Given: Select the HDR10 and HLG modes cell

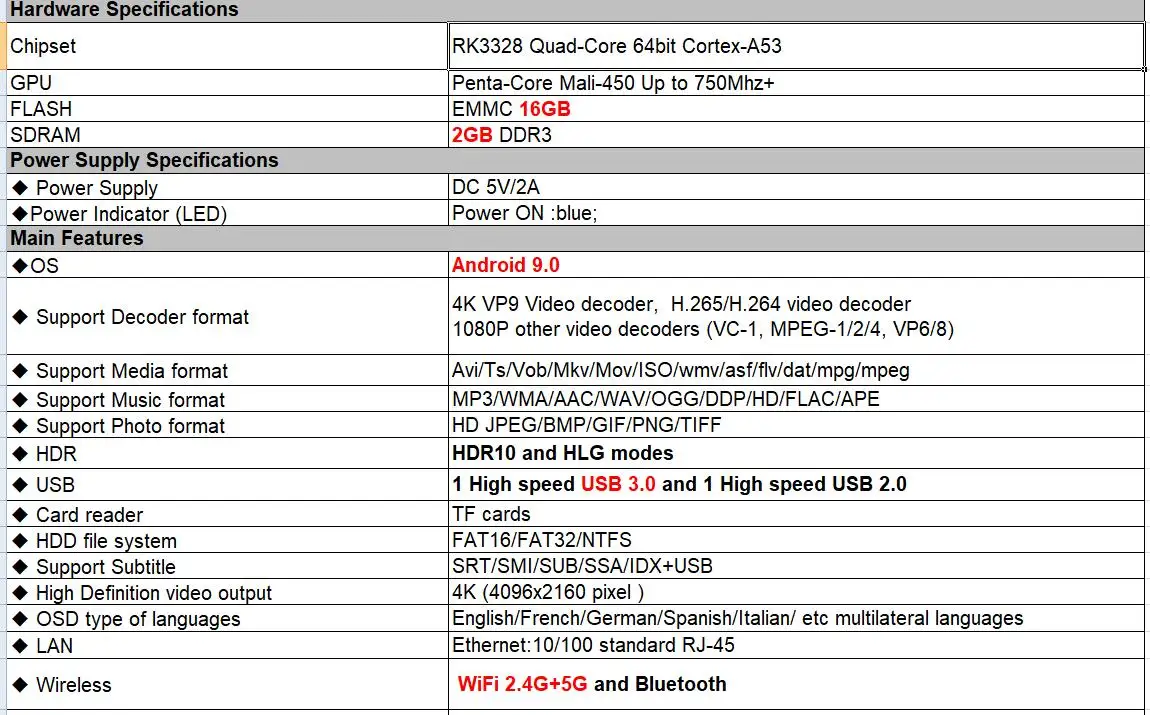Looking at the screenshot, I should point(796,453).
